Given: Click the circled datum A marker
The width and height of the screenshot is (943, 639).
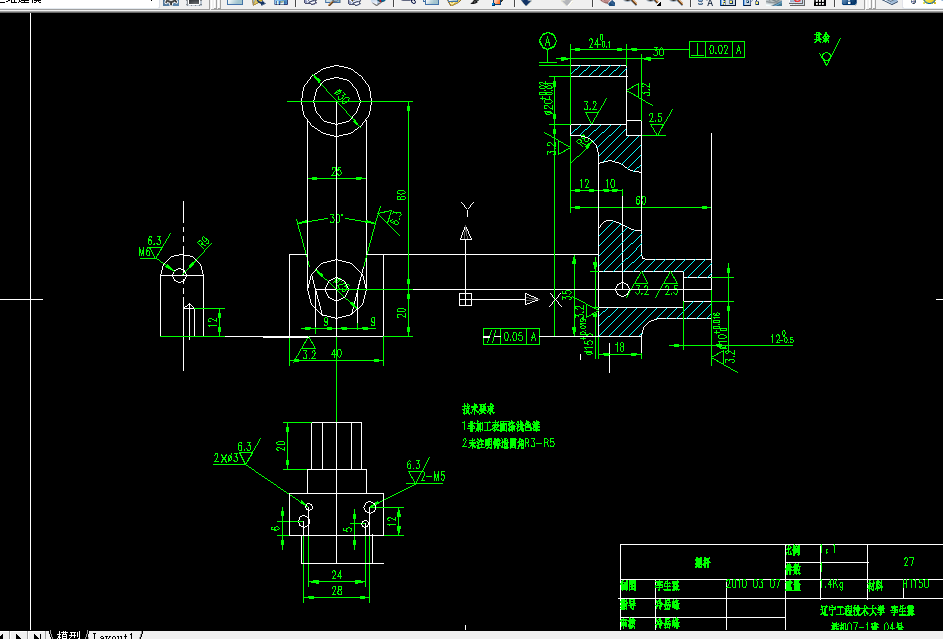Looking at the screenshot, I should 547,41.
